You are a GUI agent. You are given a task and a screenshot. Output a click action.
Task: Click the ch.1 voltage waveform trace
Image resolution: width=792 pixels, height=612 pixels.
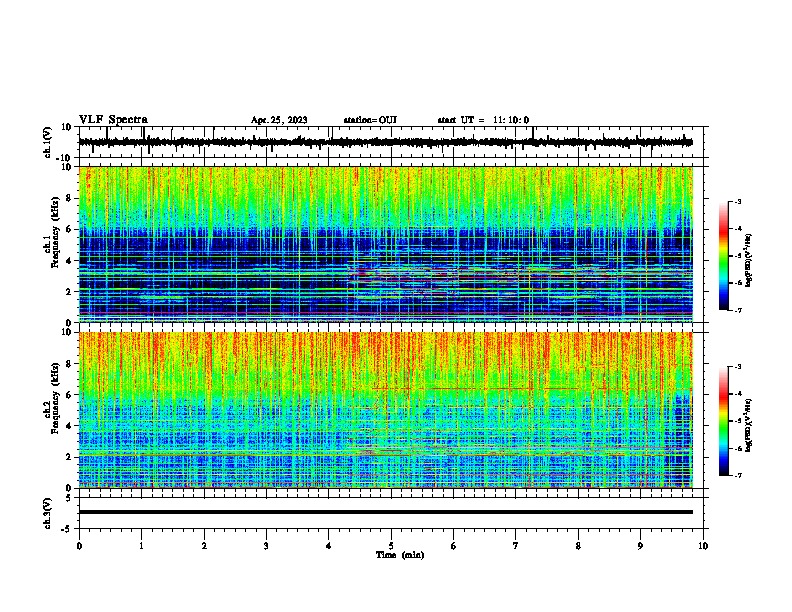point(385,142)
